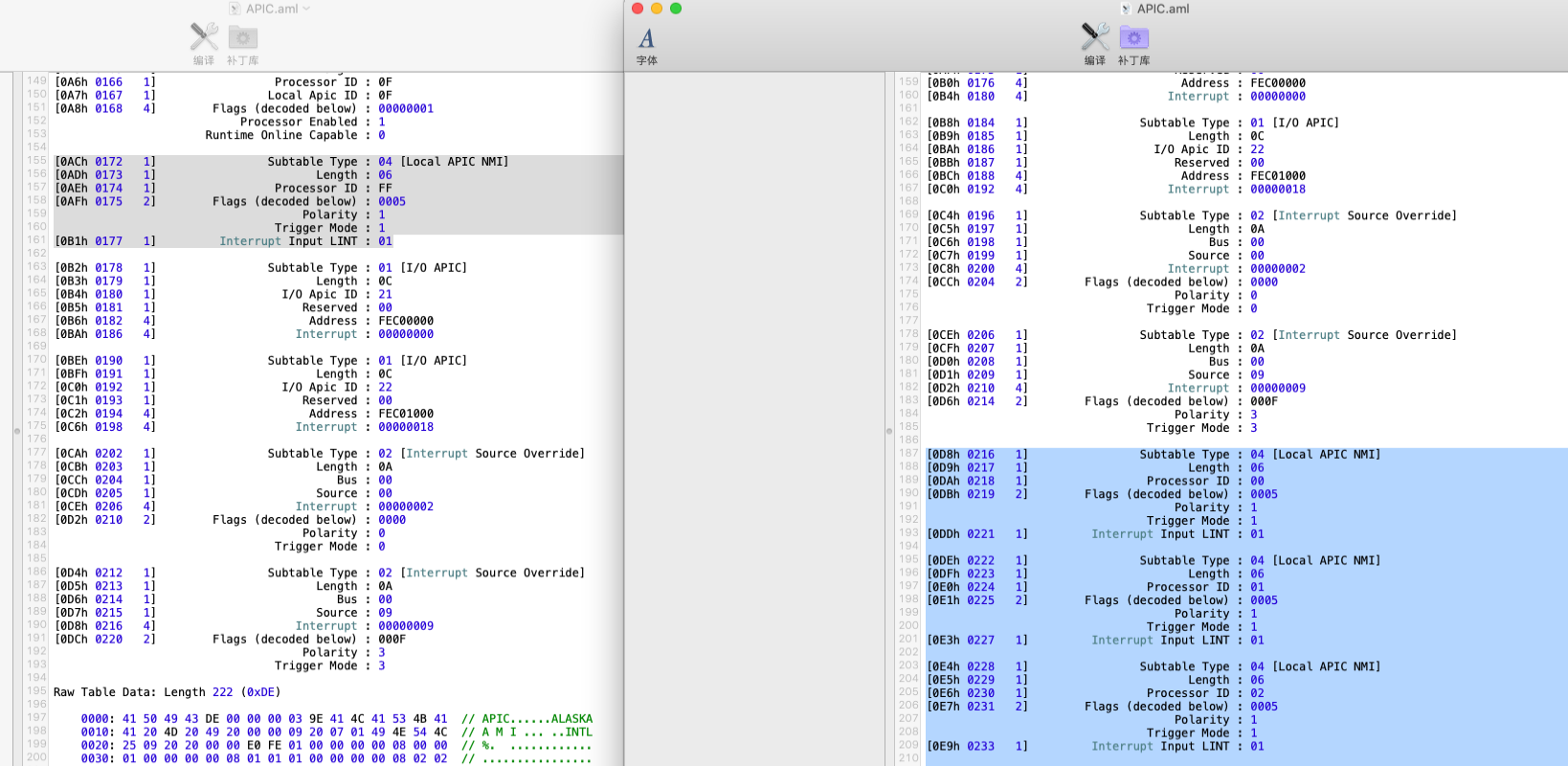Minimize the right window with the yellow button
The width and height of the screenshot is (1568, 766).
(657, 9)
